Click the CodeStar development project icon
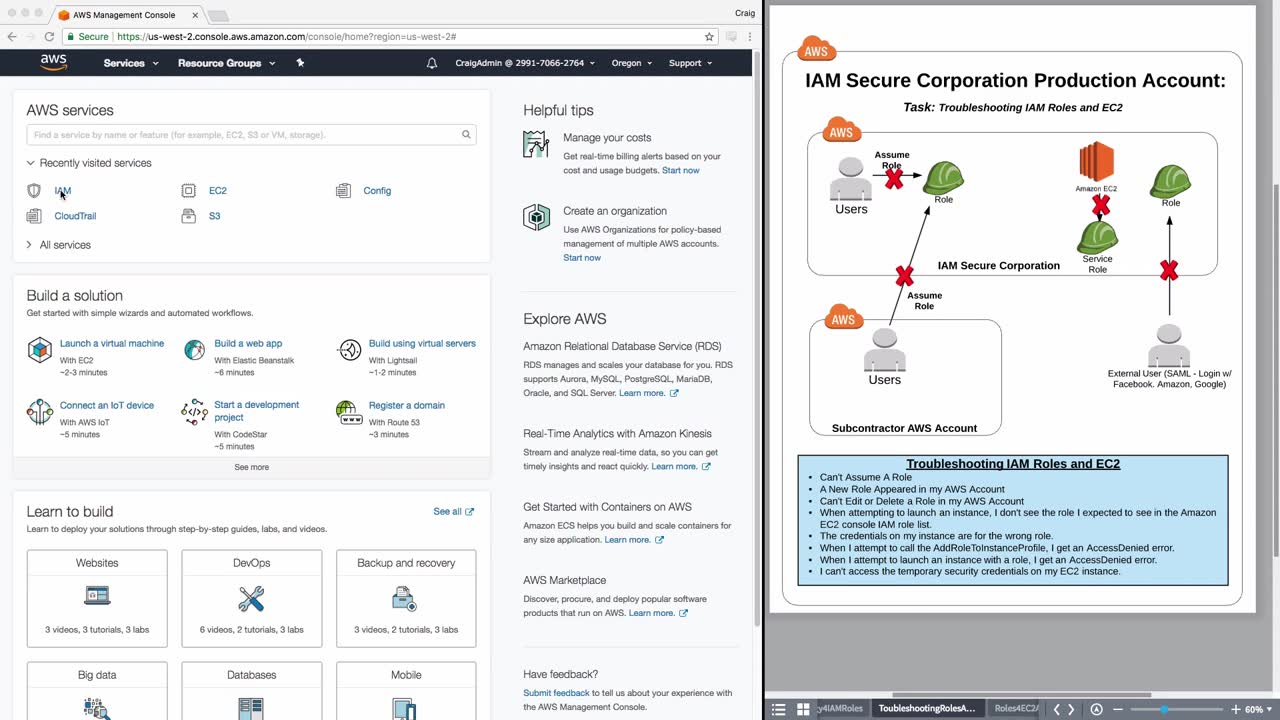 194,412
